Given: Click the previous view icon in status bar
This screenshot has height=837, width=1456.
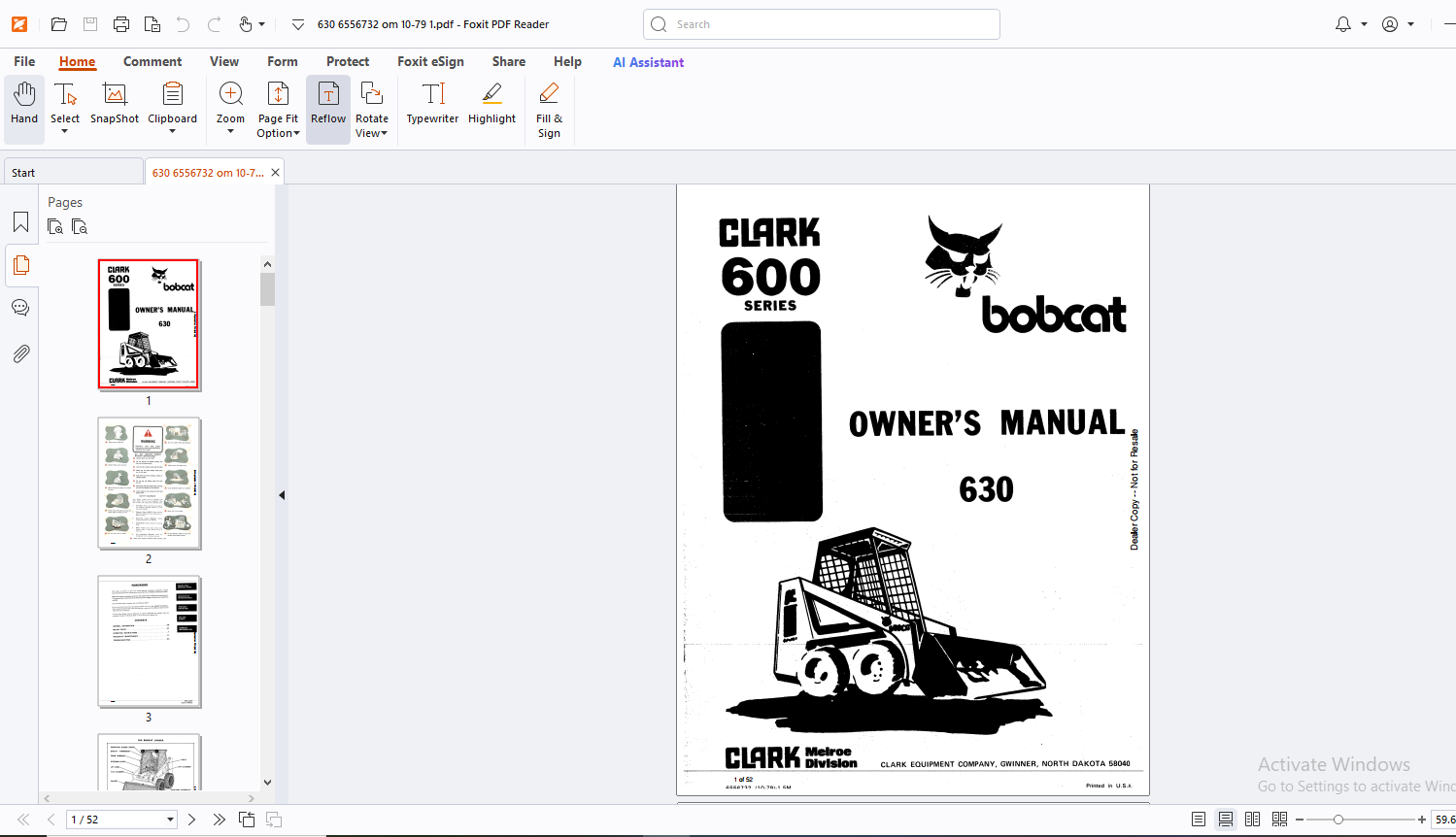Looking at the screenshot, I should (247, 820).
